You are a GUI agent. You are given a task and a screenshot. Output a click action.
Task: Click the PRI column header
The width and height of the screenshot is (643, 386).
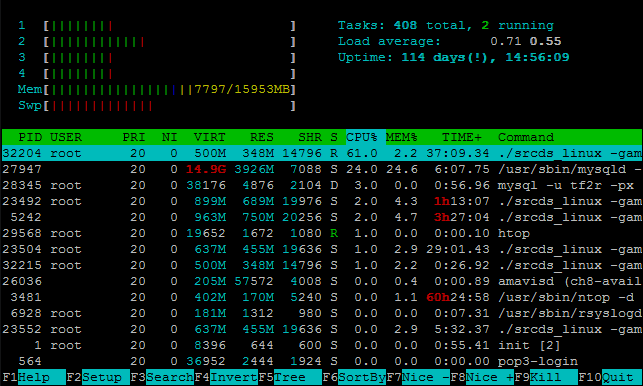click(x=134, y=137)
